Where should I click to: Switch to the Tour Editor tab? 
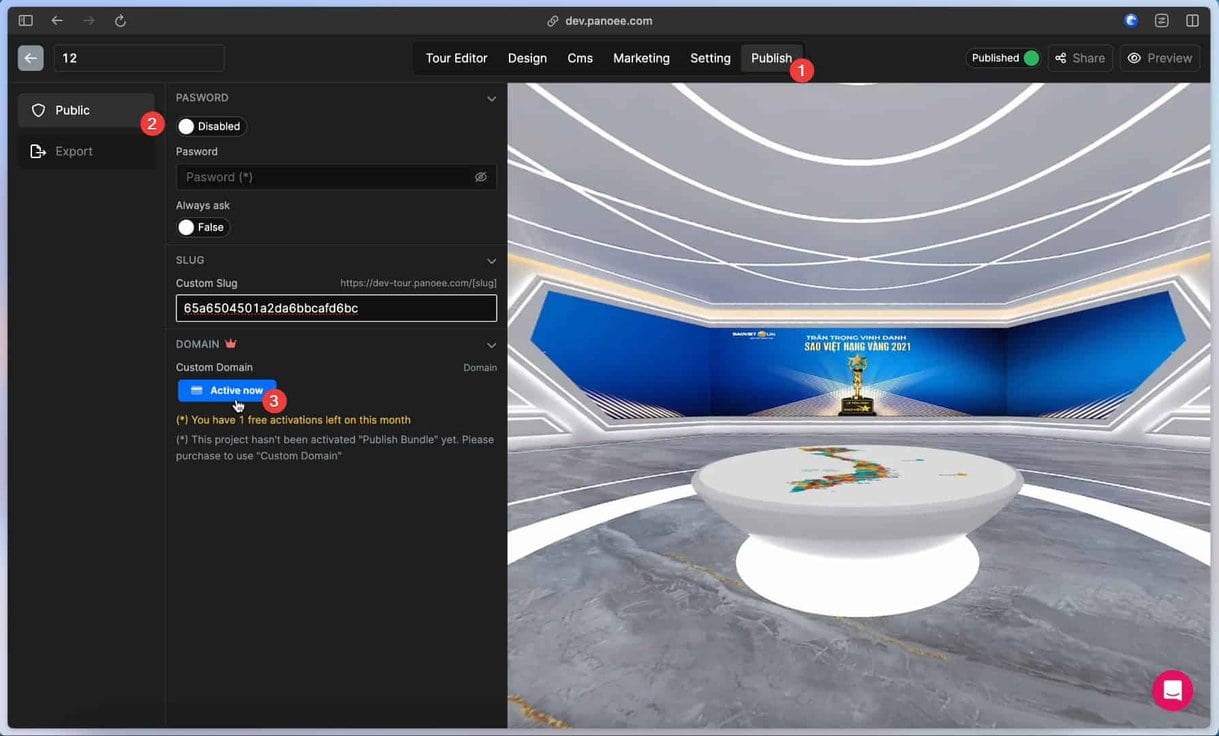coord(456,58)
